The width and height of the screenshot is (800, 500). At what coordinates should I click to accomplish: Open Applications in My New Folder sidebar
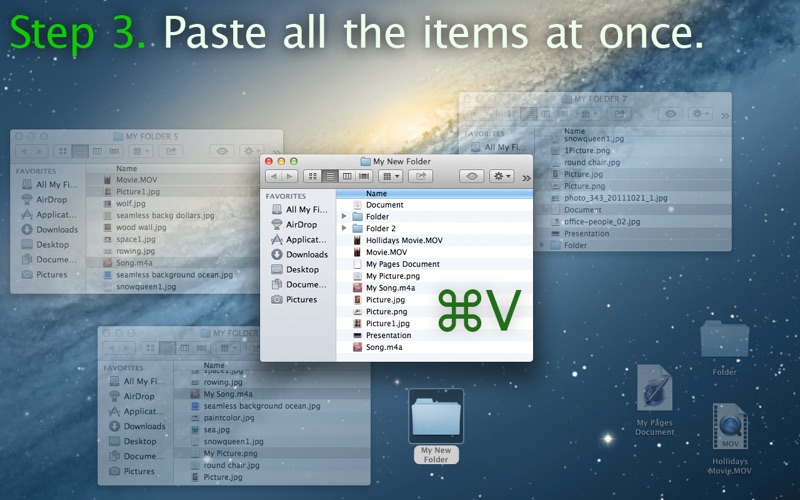pos(298,239)
